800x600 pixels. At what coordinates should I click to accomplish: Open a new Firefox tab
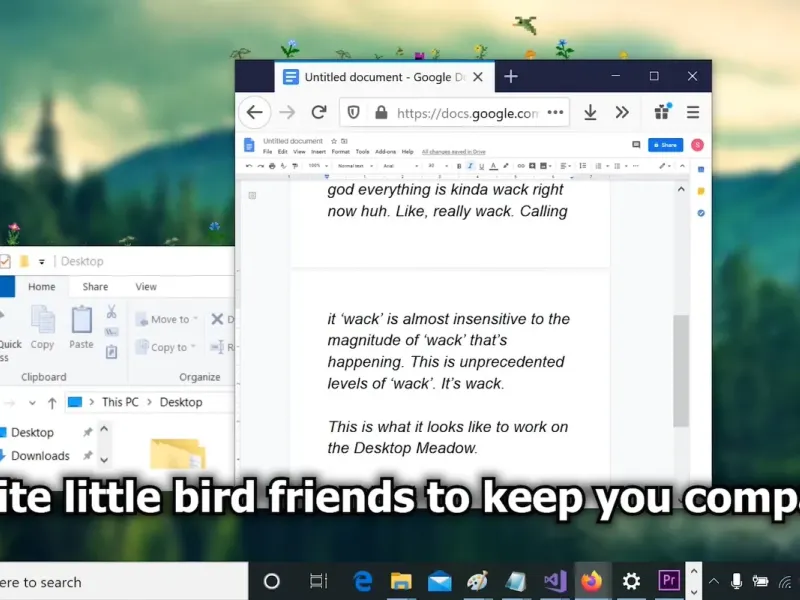click(x=511, y=77)
